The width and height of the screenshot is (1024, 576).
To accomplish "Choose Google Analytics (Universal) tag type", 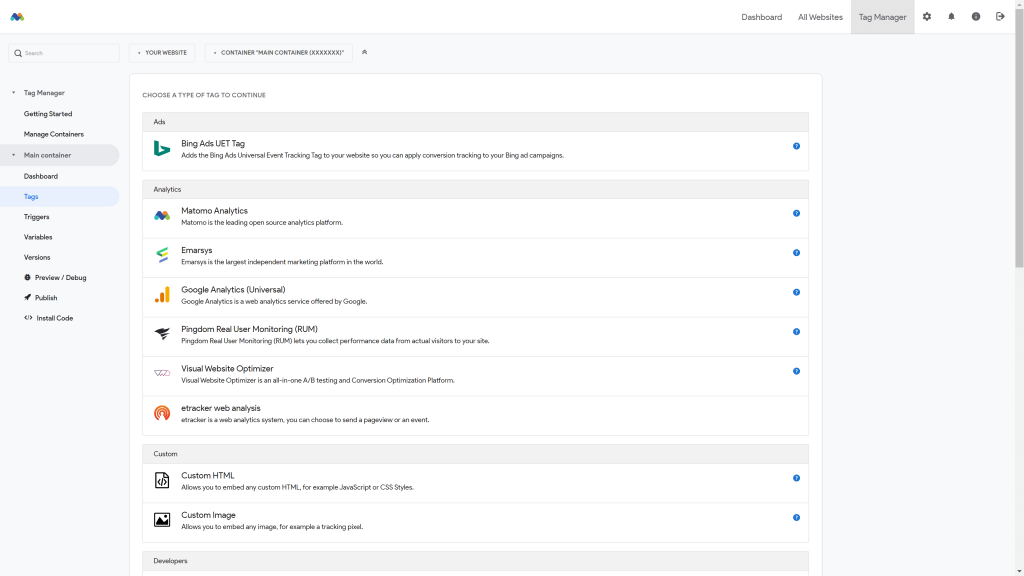I will pos(475,297).
